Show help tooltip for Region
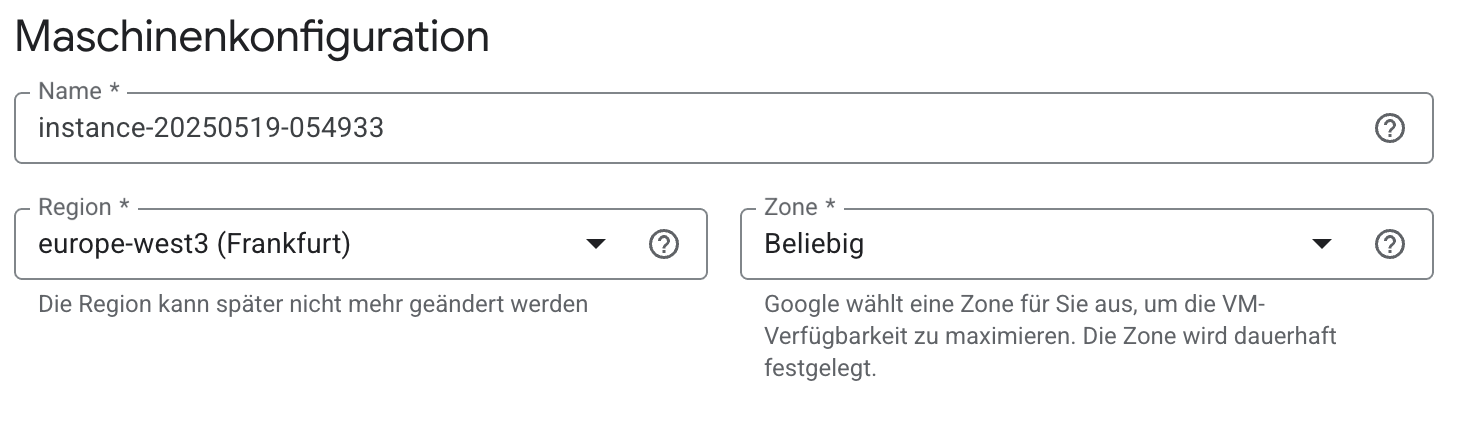 (664, 244)
